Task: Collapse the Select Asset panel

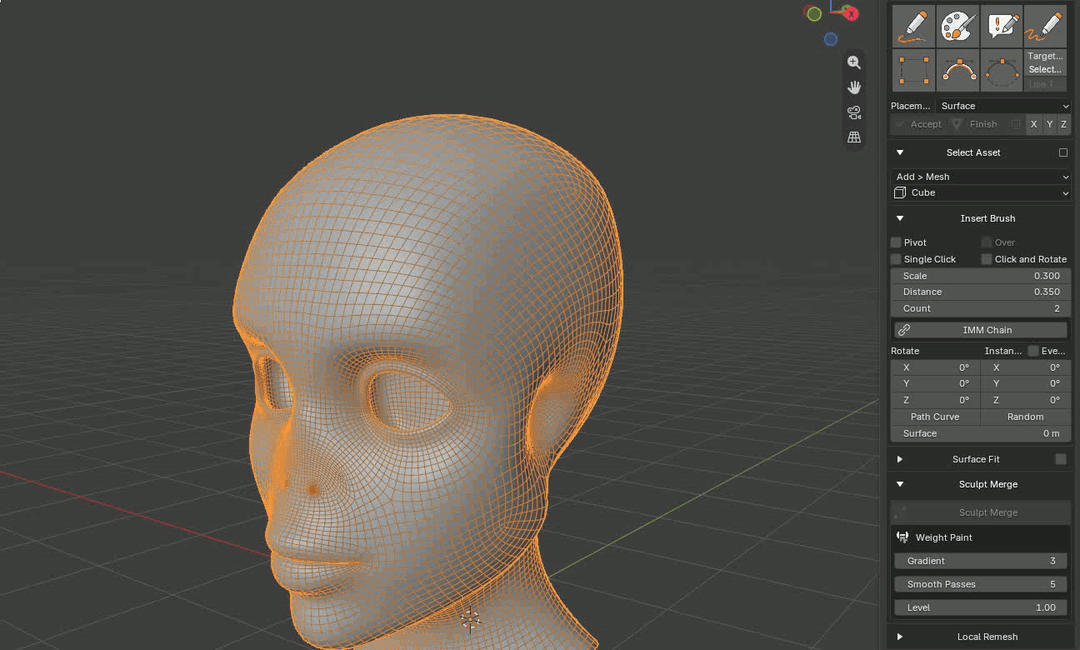Action: (x=900, y=153)
